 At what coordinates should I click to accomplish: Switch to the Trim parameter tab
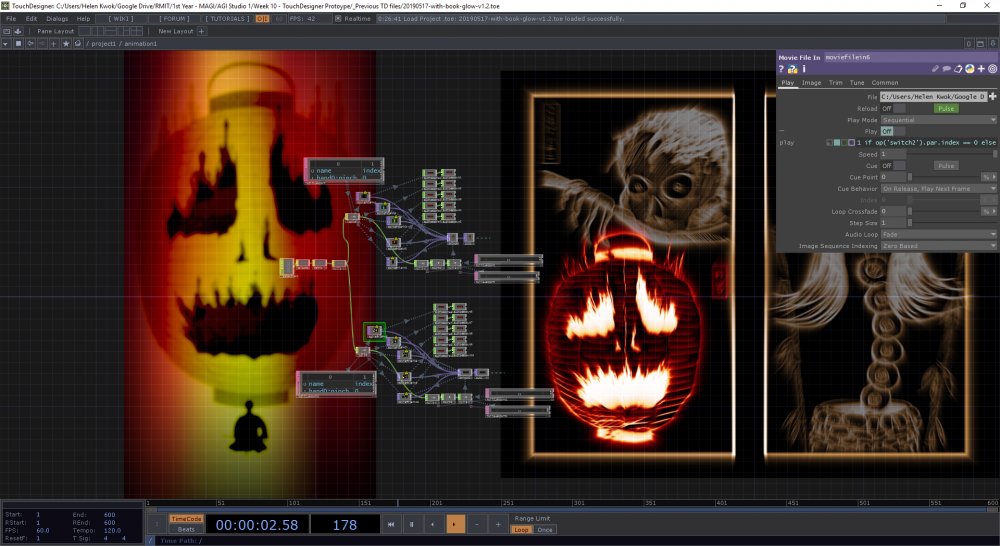pos(835,83)
